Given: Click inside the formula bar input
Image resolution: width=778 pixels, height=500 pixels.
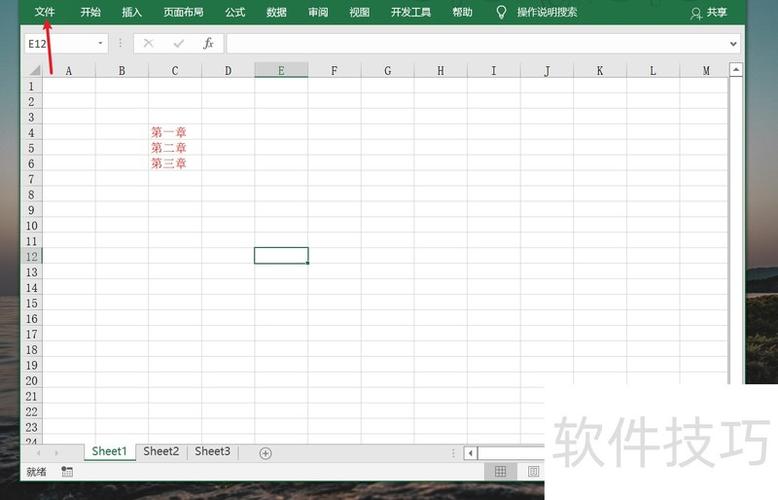Looking at the screenshot, I should tap(476, 44).
